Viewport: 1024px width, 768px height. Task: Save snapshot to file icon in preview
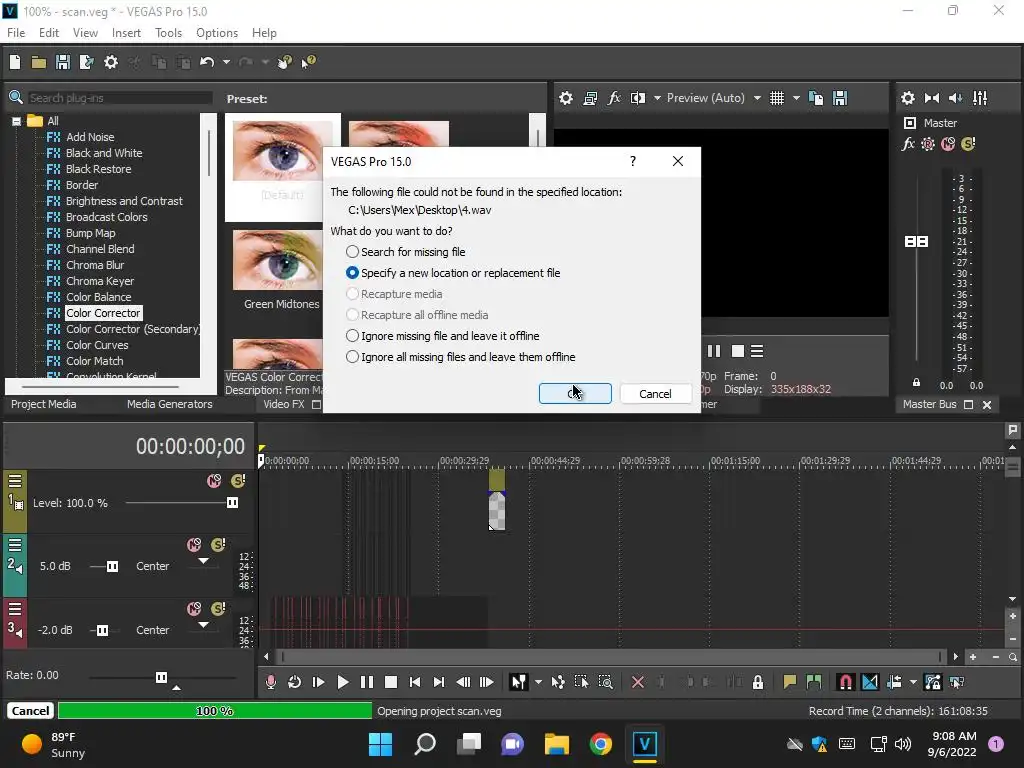coord(840,98)
